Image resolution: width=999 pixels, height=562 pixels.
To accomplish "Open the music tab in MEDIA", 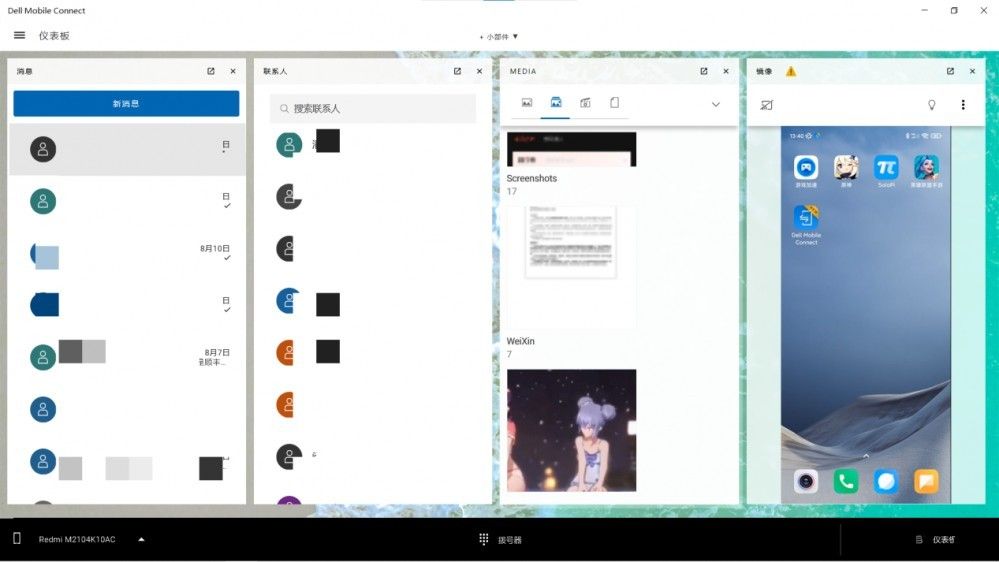I will 586,103.
